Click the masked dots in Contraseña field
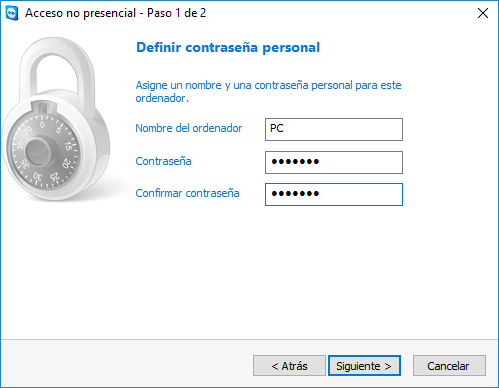Viewport: 499px width, 388px height. coord(295,162)
